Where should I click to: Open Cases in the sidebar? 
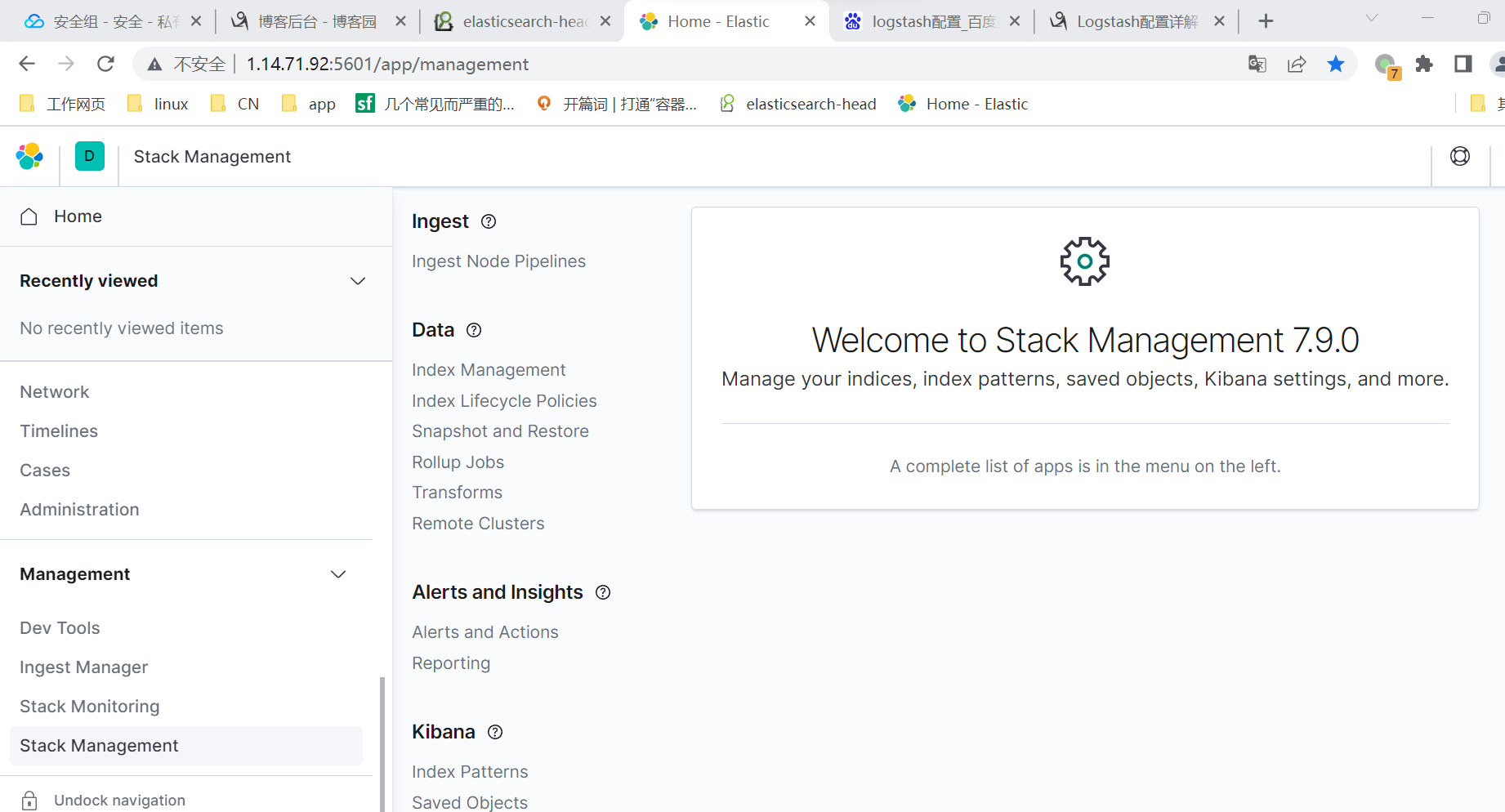point(45,471)
